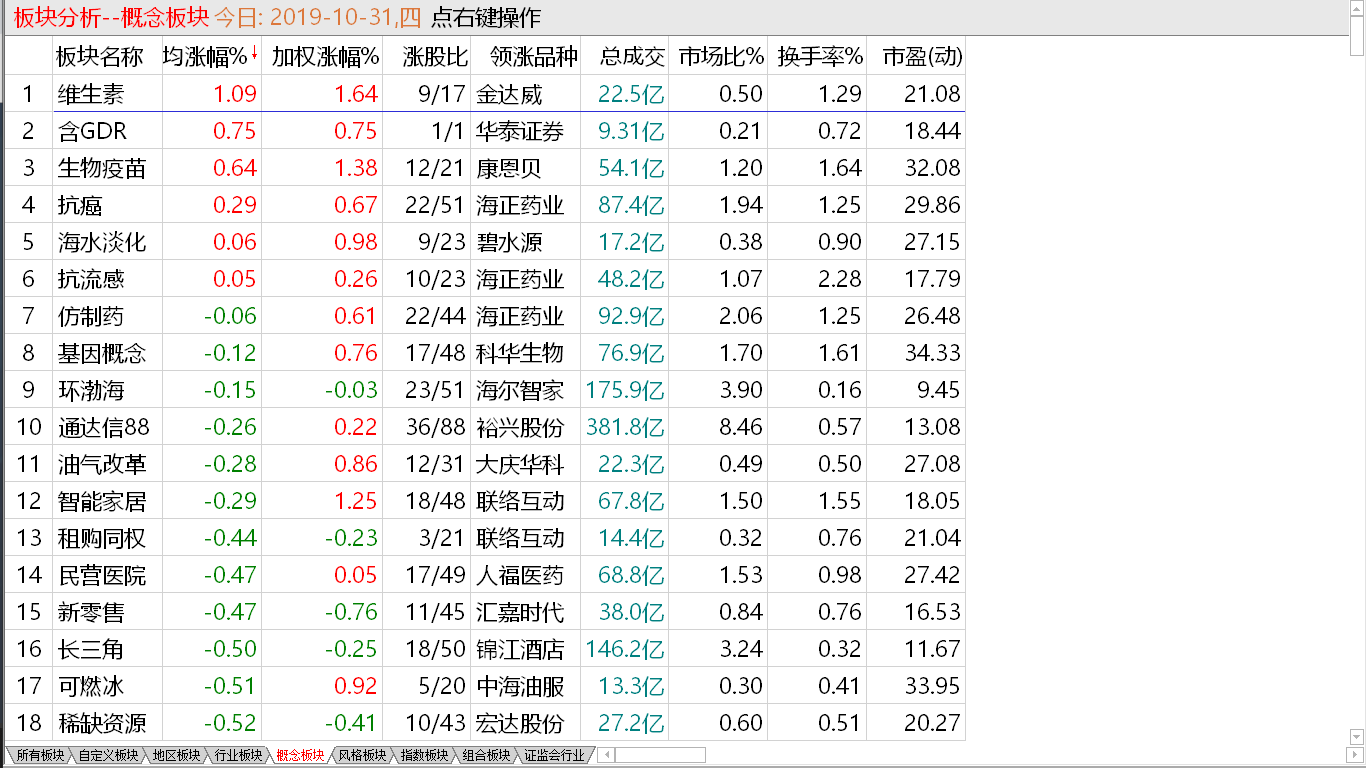This screenshot has height=768, width=1366.
Task: Select the 稀缺资源 sector name
Action: [x=101, y=723]
